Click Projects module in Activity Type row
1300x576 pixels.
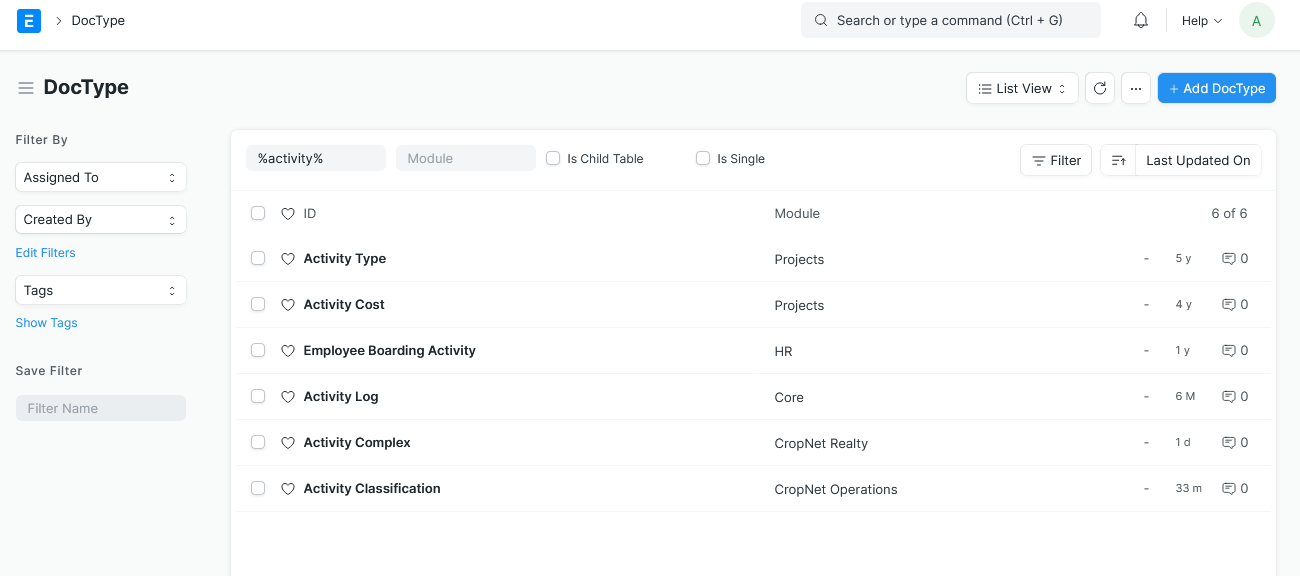coord(799,259)
